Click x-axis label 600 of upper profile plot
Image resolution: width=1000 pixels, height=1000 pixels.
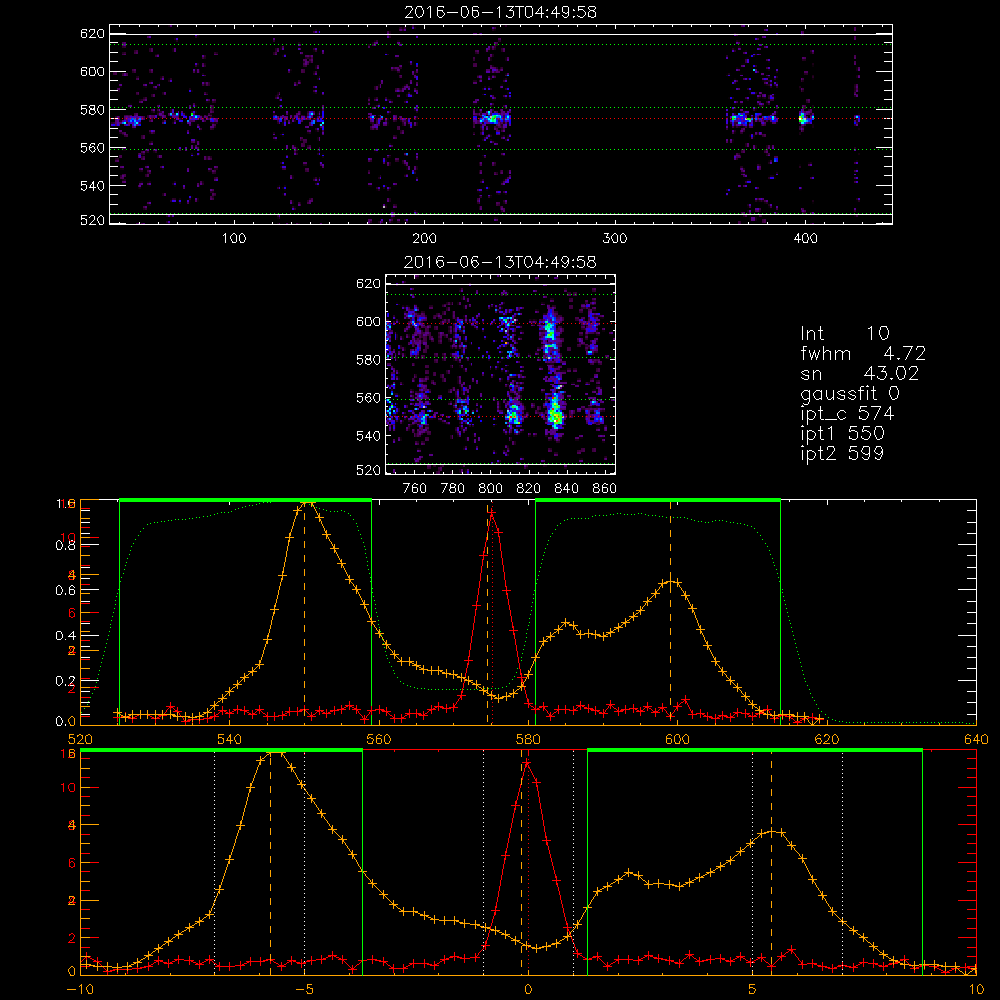677,739
